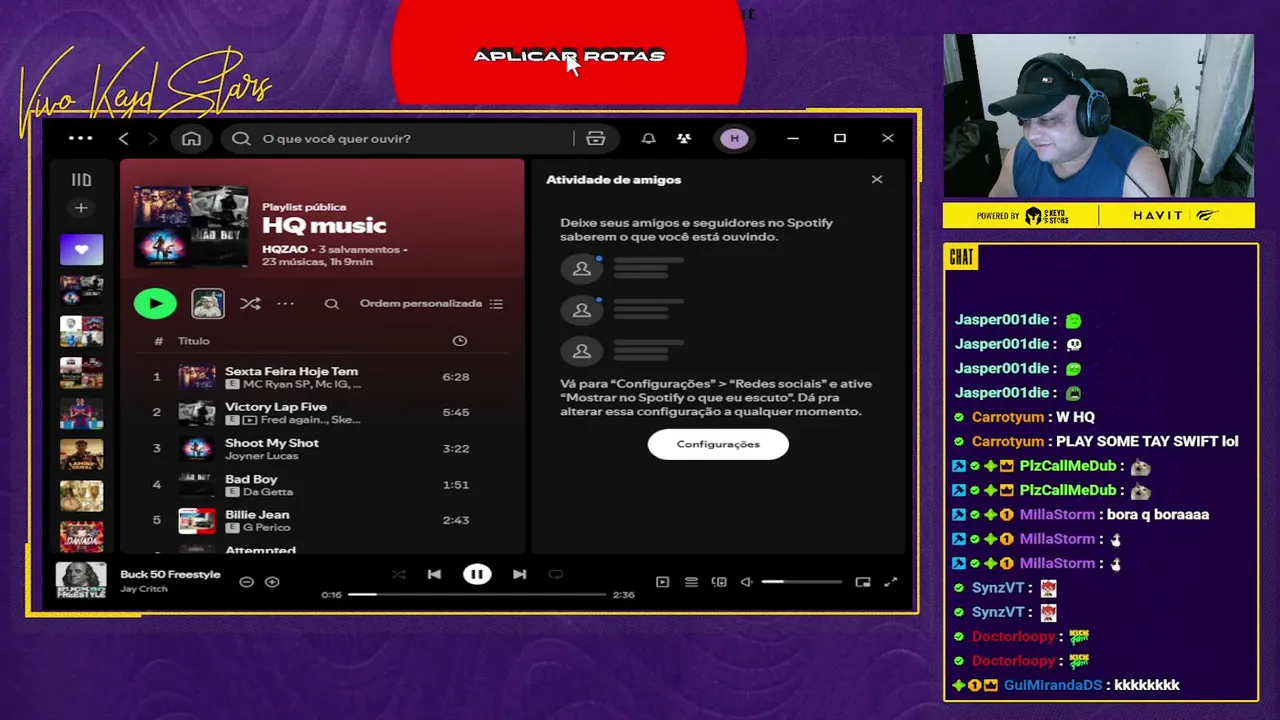Open the 'Ordem personalizada' sort dropdown

tap(431, 303)
